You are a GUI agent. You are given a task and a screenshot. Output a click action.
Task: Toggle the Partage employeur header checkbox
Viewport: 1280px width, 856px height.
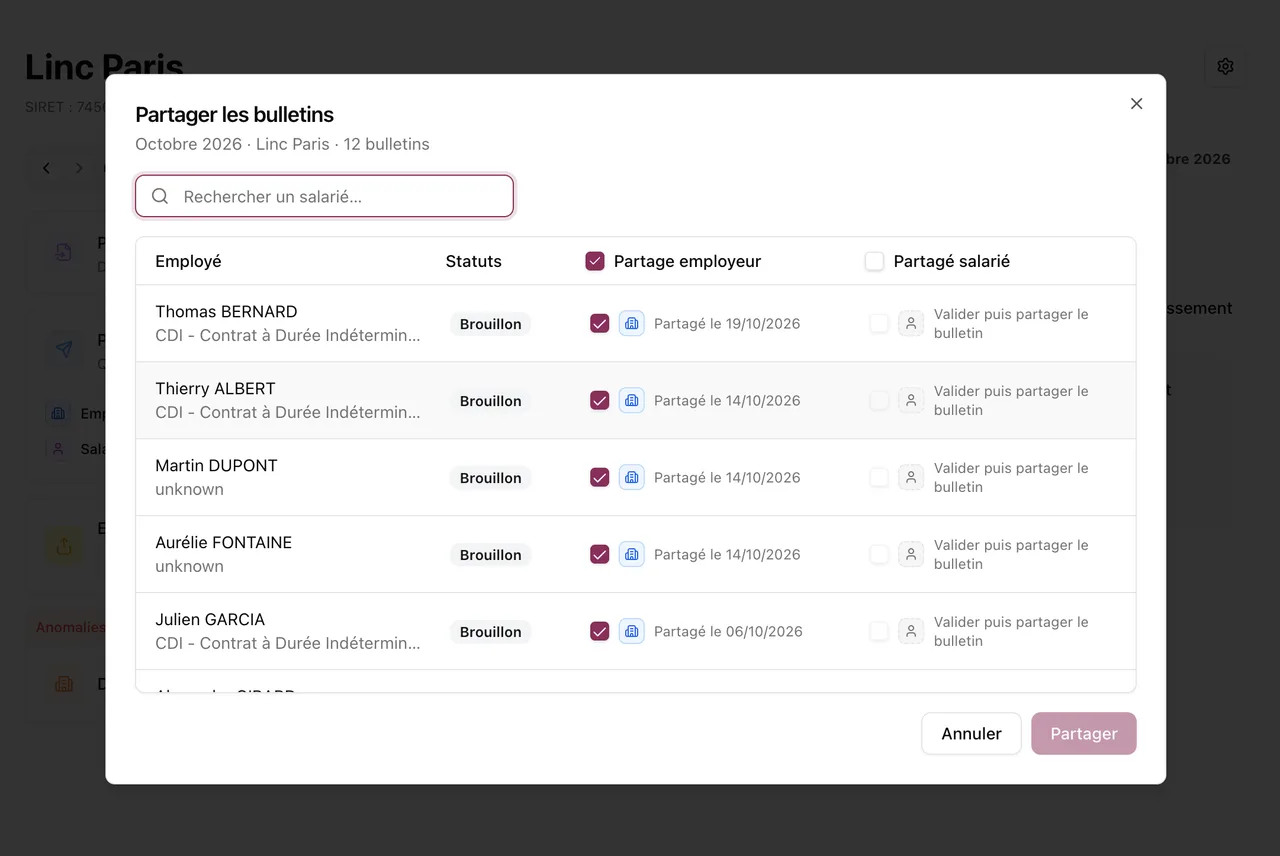pos(595,261)
